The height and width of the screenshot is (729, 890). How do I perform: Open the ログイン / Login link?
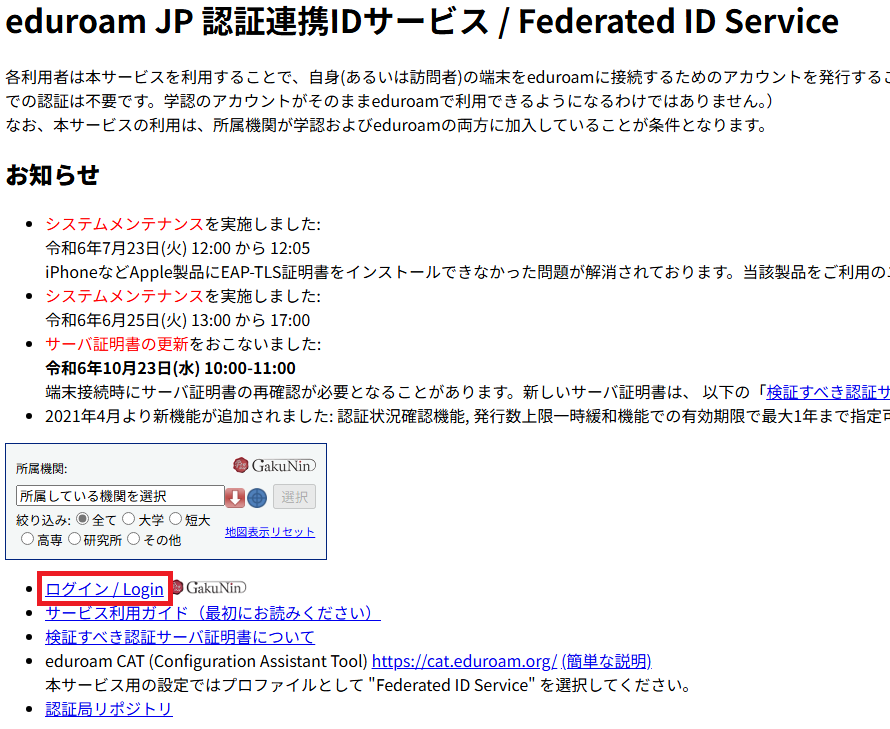pos(104,589)
